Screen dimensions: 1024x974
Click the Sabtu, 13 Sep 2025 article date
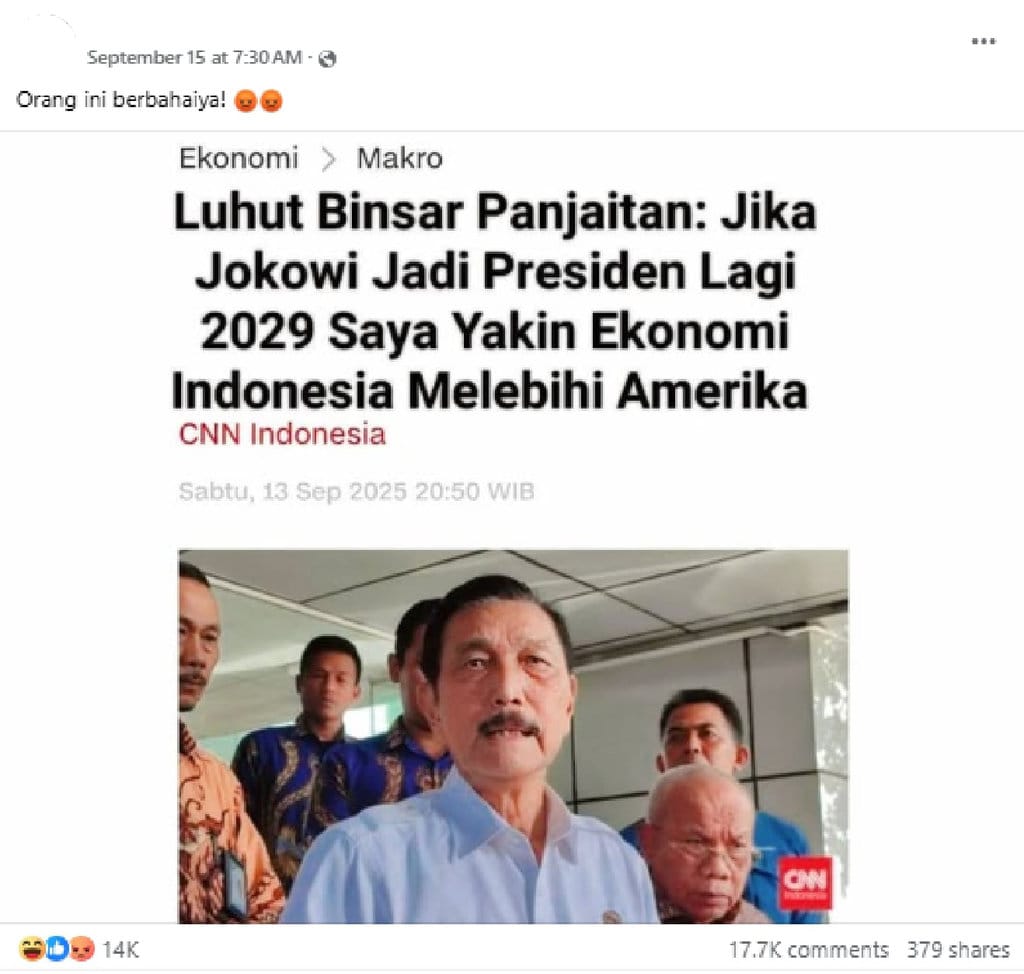click(357, 491)
